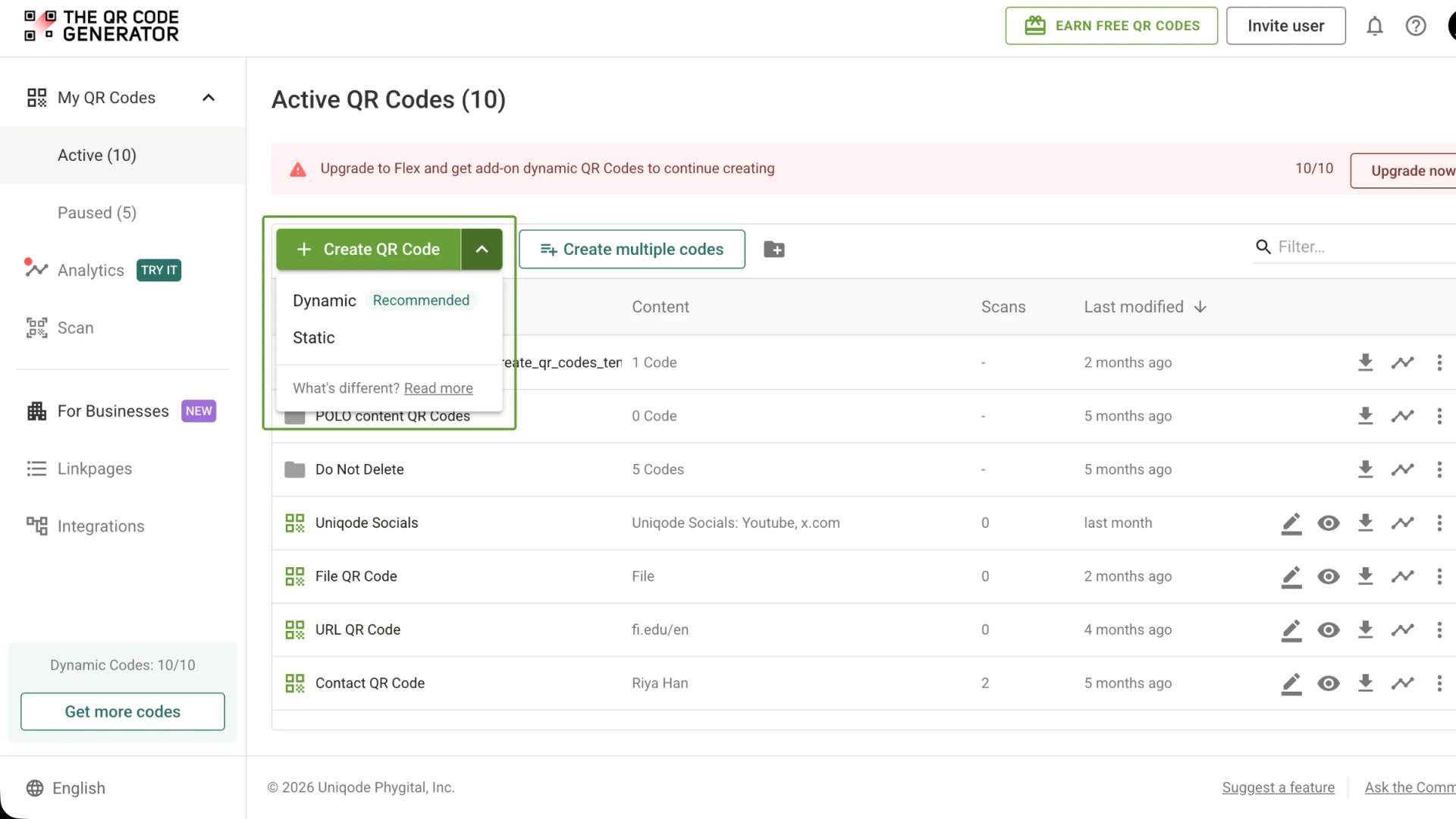Preview the URL QR Code

[x=1328, y=630]
